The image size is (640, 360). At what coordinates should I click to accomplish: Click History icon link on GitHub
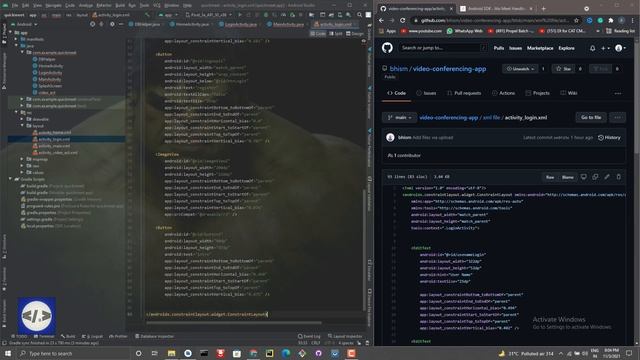point(609,138)
